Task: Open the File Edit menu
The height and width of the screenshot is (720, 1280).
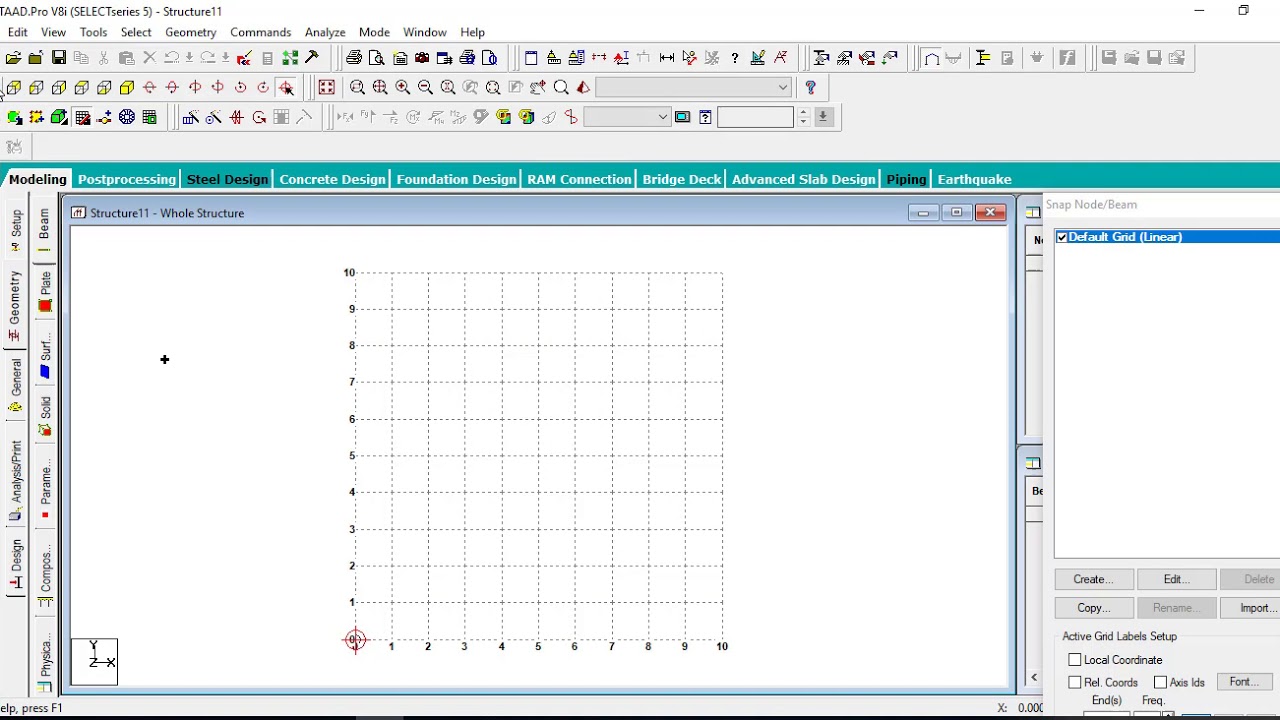Action: [x=18, y=32]
